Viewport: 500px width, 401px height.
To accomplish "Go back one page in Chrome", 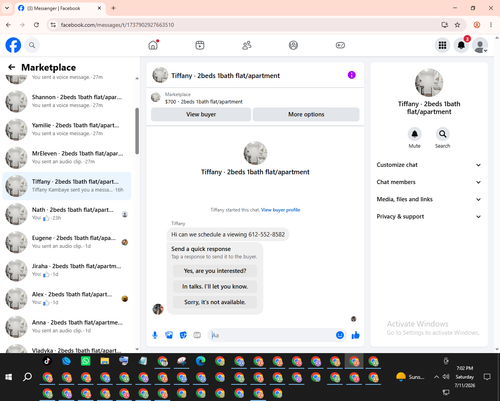I will (8, 25).
